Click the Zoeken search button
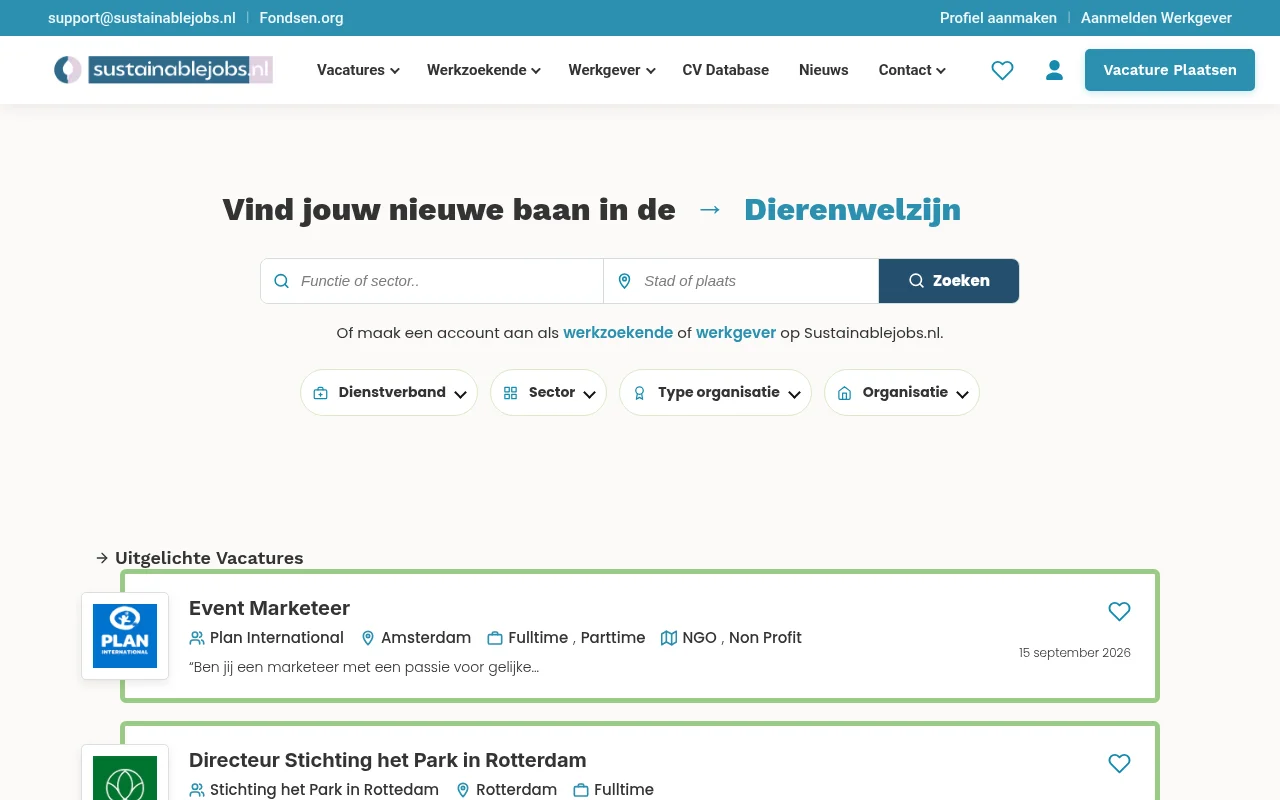This screenshot has width=1280, height=800. pyautogui.click(x=949, y=281)
